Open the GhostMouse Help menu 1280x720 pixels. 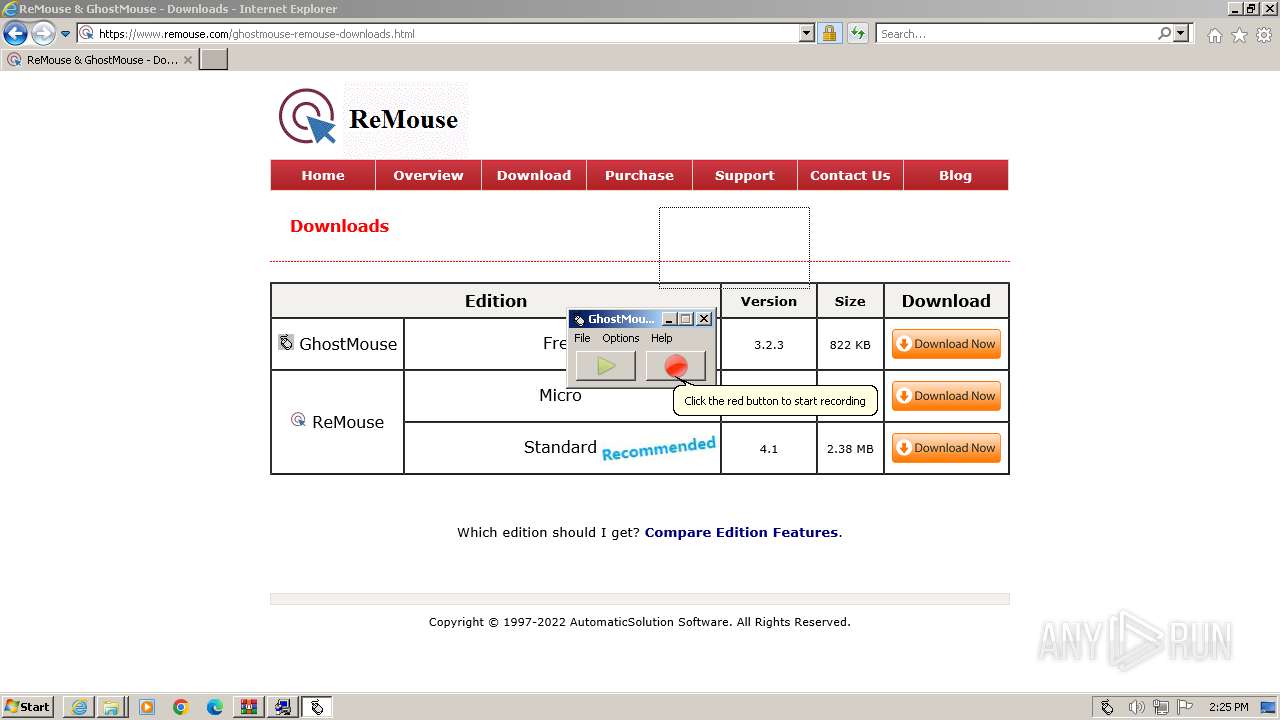[661, 338]
